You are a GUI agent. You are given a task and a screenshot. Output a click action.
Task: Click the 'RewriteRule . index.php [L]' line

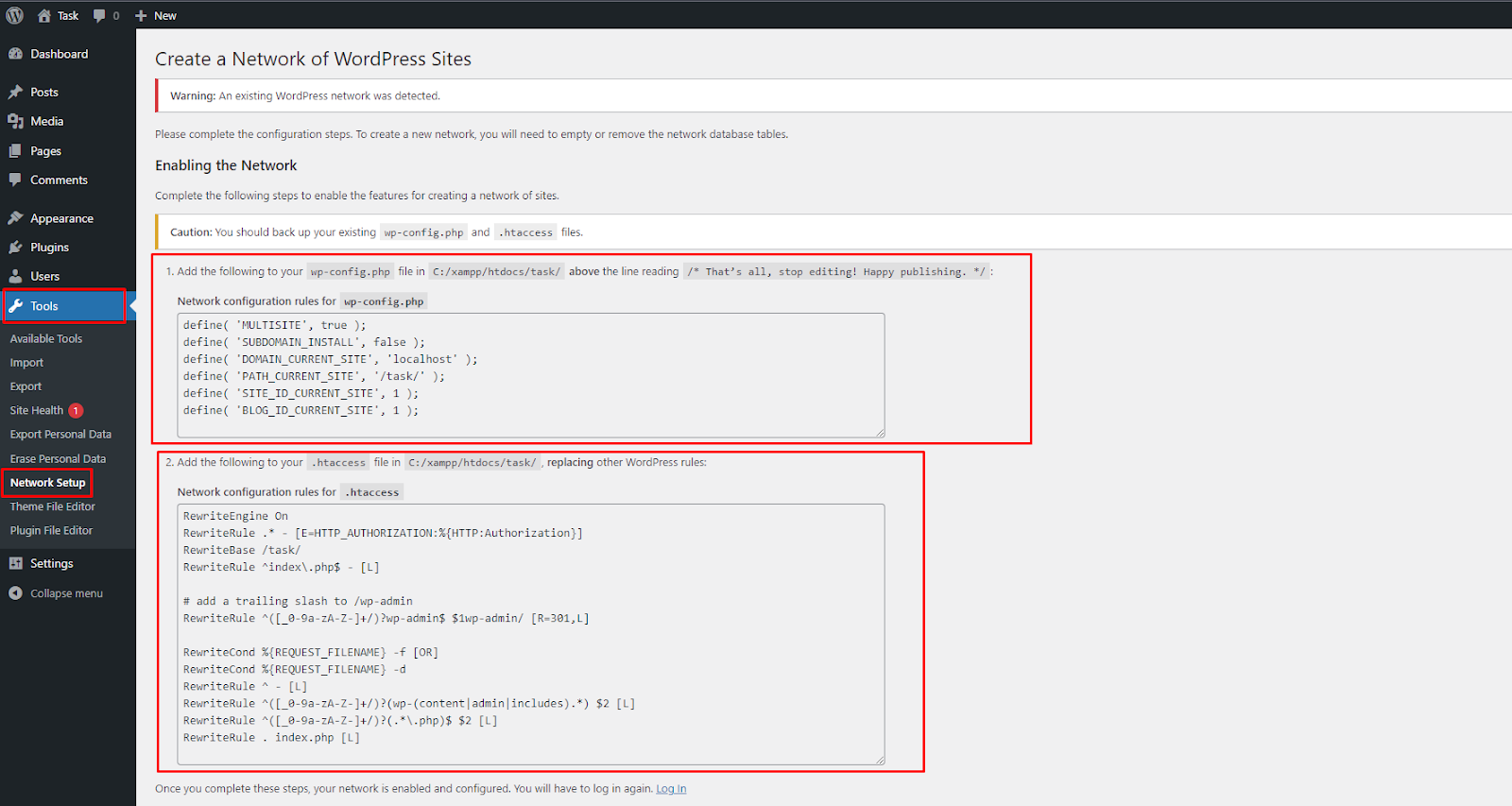271,737
